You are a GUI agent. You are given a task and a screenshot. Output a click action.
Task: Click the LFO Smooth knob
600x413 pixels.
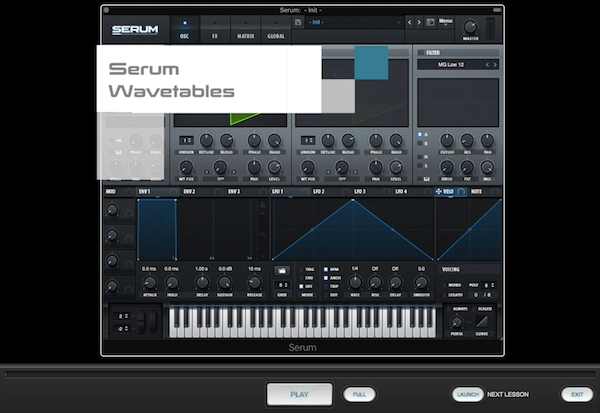(x=421, y=283)
